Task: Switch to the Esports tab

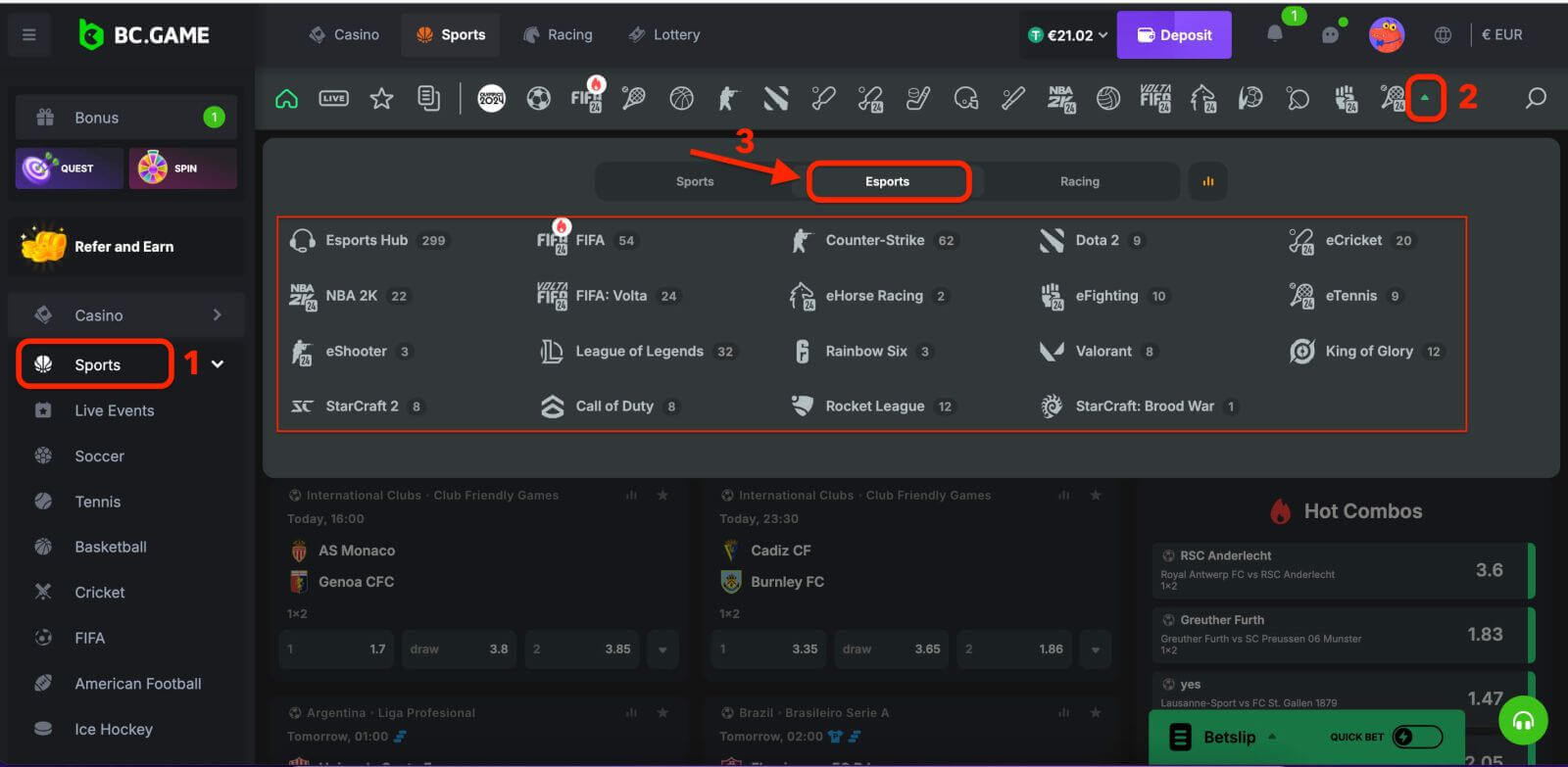Action: pos(887,181)
